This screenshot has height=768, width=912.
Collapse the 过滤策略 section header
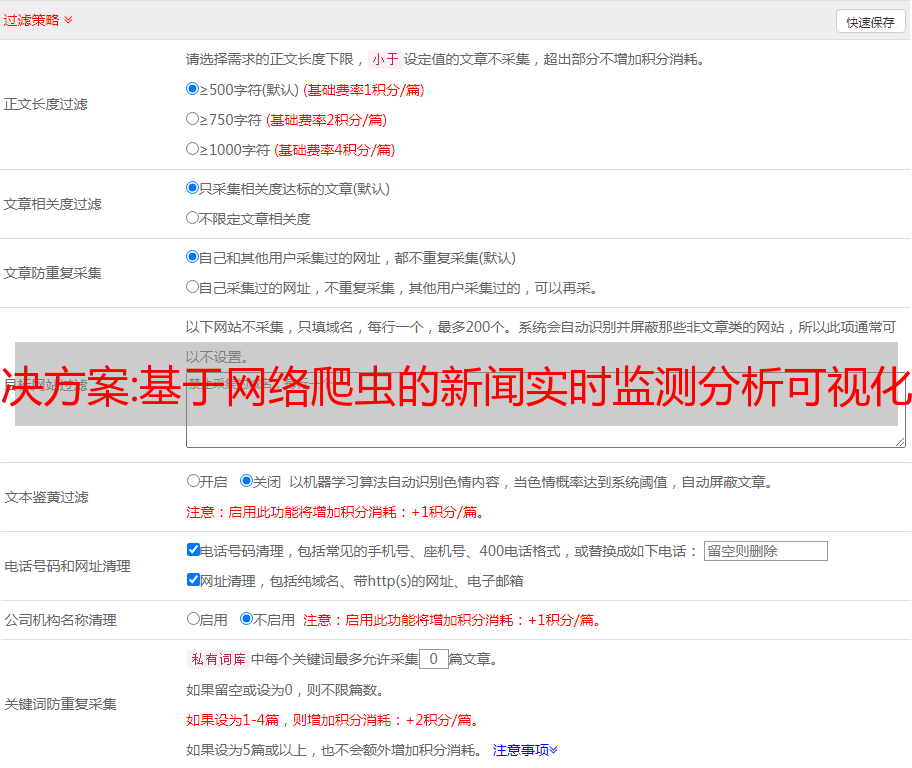[x=37, y=20]
